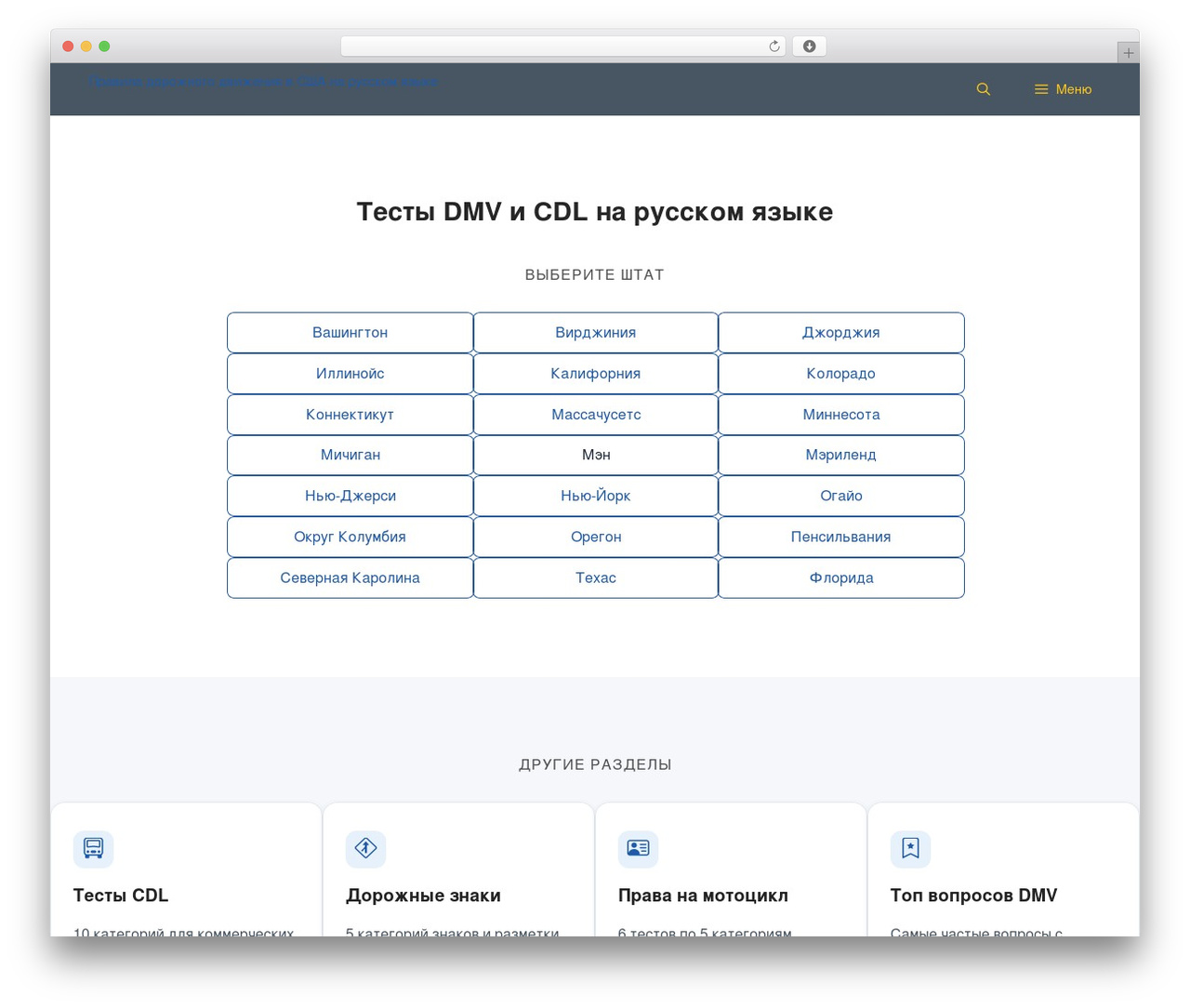The image size is (1190, 1008).
Task: Open the Тесты CDL section title
Action: (x=121, y=895)
